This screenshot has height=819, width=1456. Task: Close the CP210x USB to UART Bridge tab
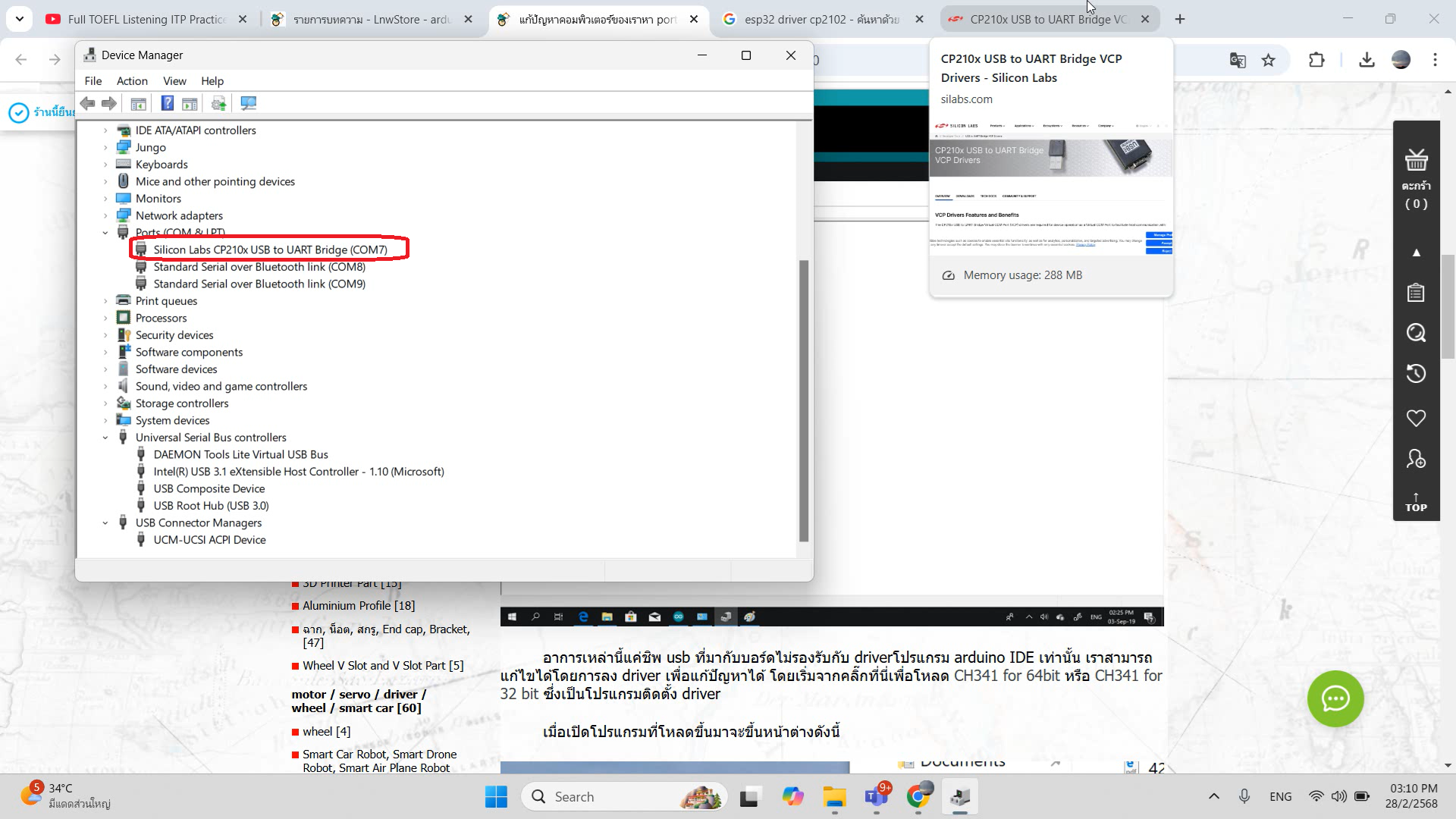[1145, 19]
